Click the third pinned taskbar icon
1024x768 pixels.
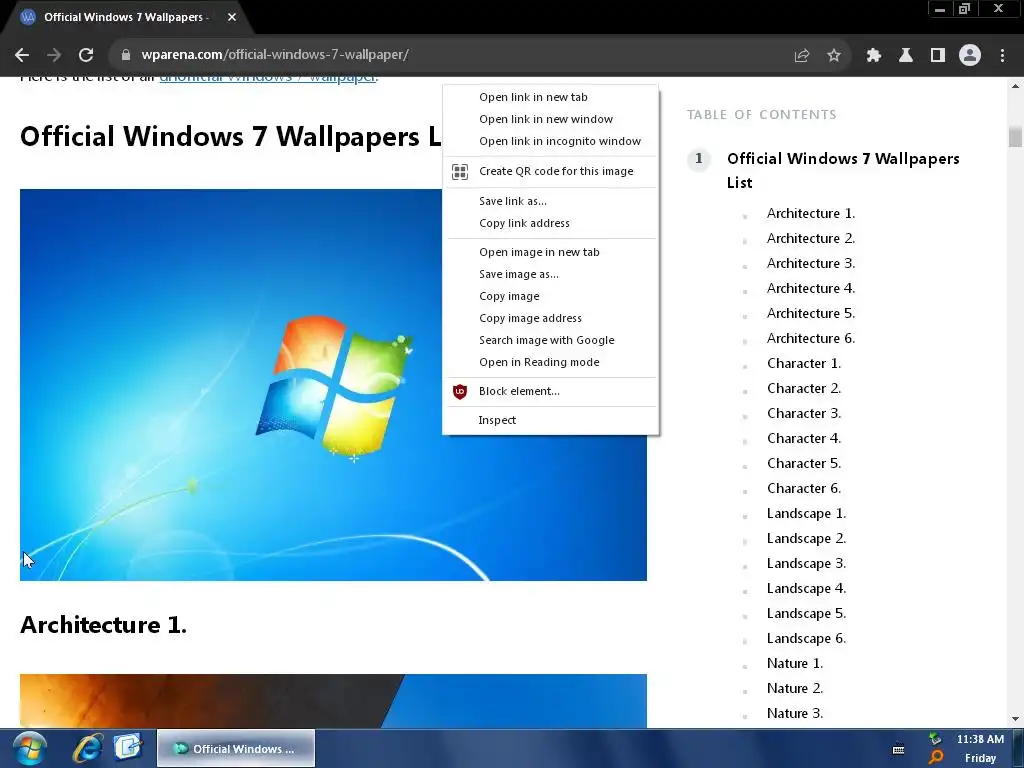tap(127, 748)
